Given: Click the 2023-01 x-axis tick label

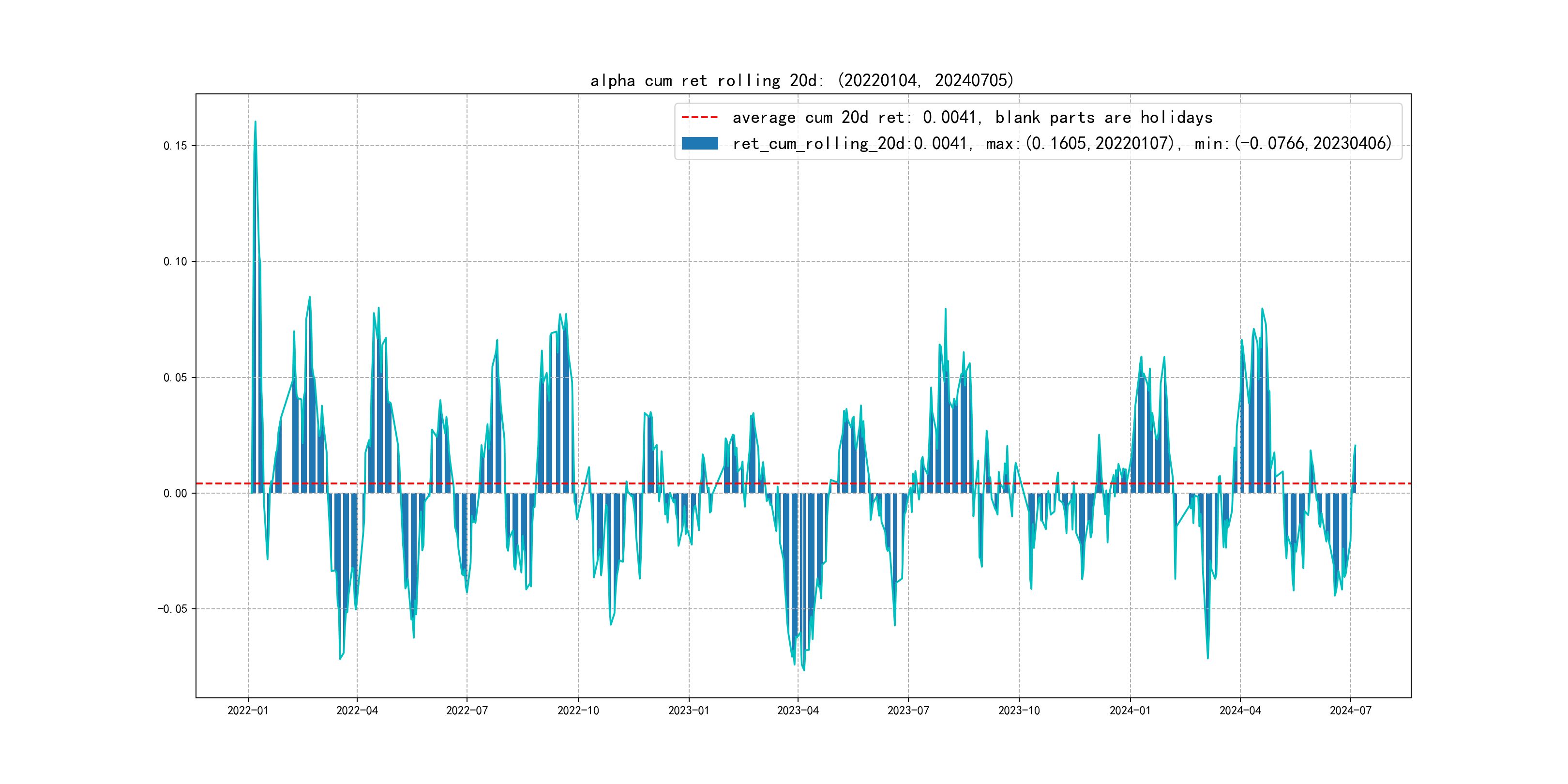Looking at the screenshot, I should pos(689,710).
